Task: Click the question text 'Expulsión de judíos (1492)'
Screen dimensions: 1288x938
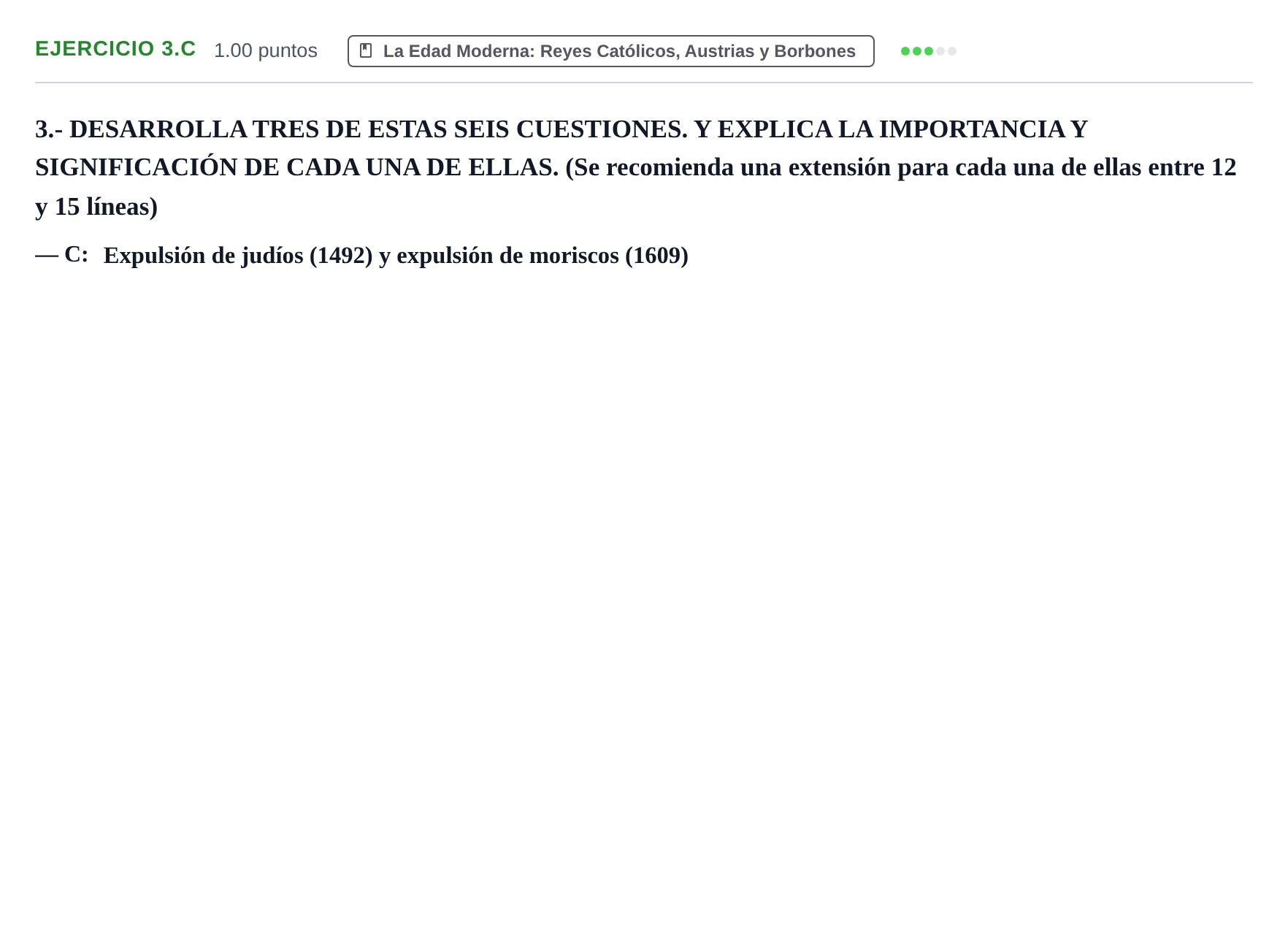Action: pos(238,256)
